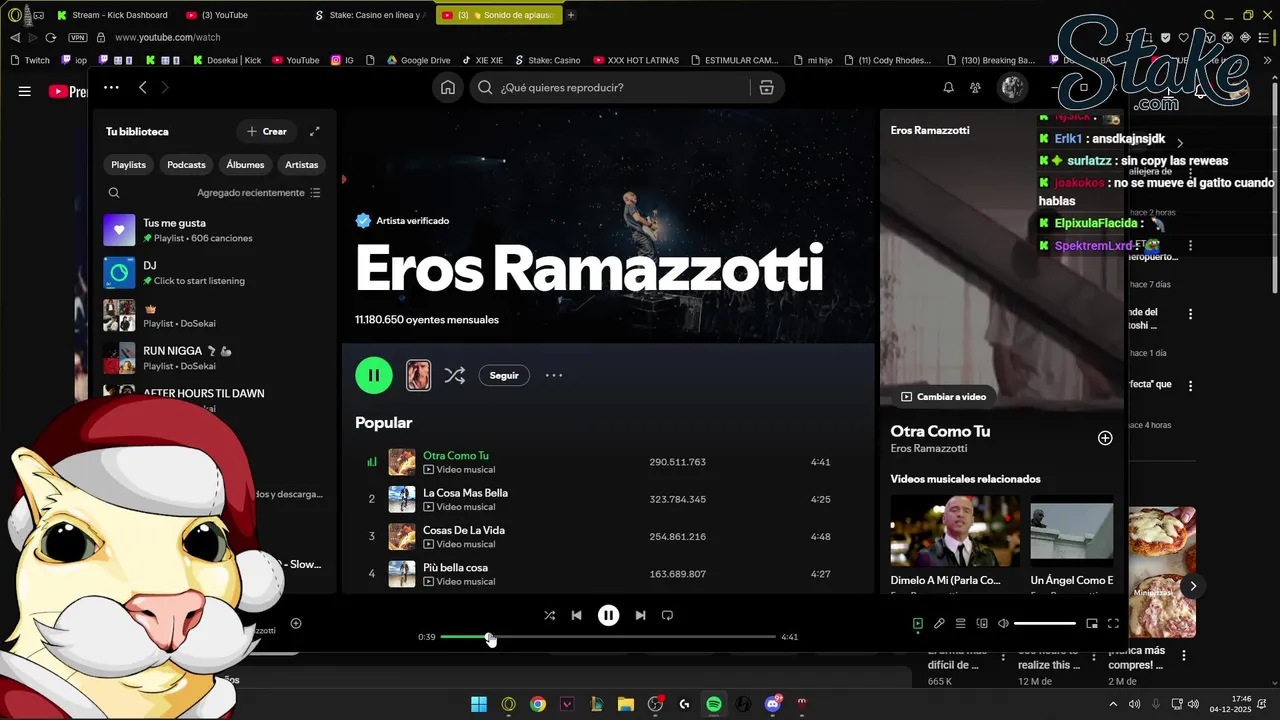Open the Dosekai | Kick bookmark

coord(226,60)
